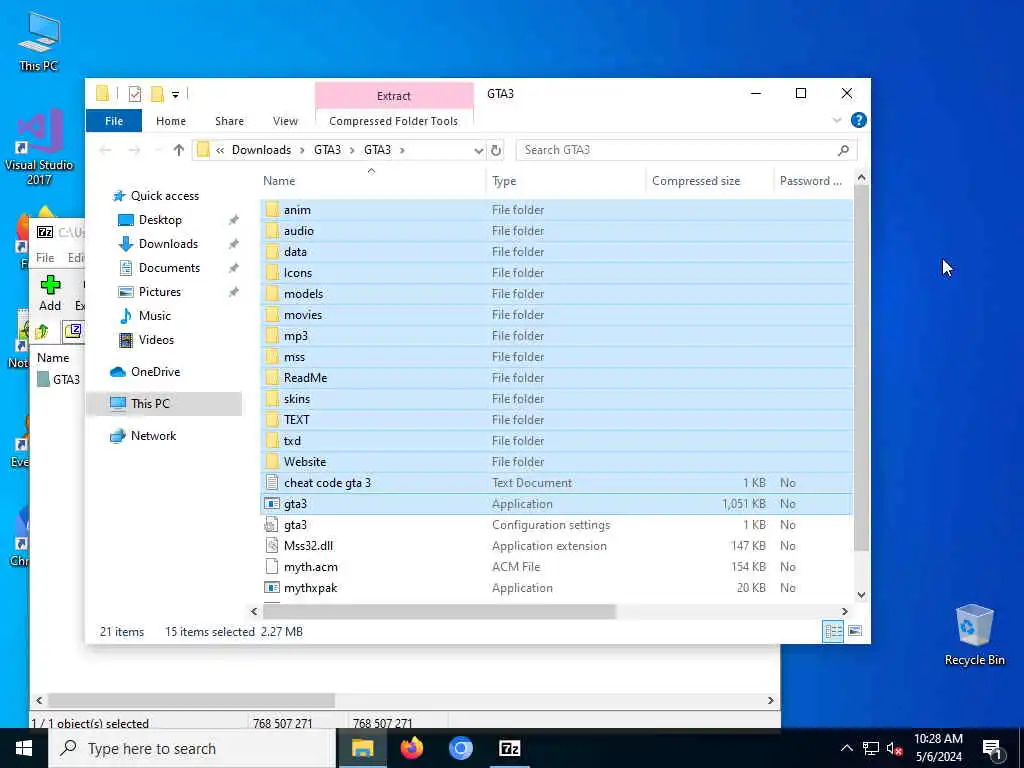Viewport: 1024px width, 768px height.
Task: Select the myth.acm file icon
Action: click(272, 566)
